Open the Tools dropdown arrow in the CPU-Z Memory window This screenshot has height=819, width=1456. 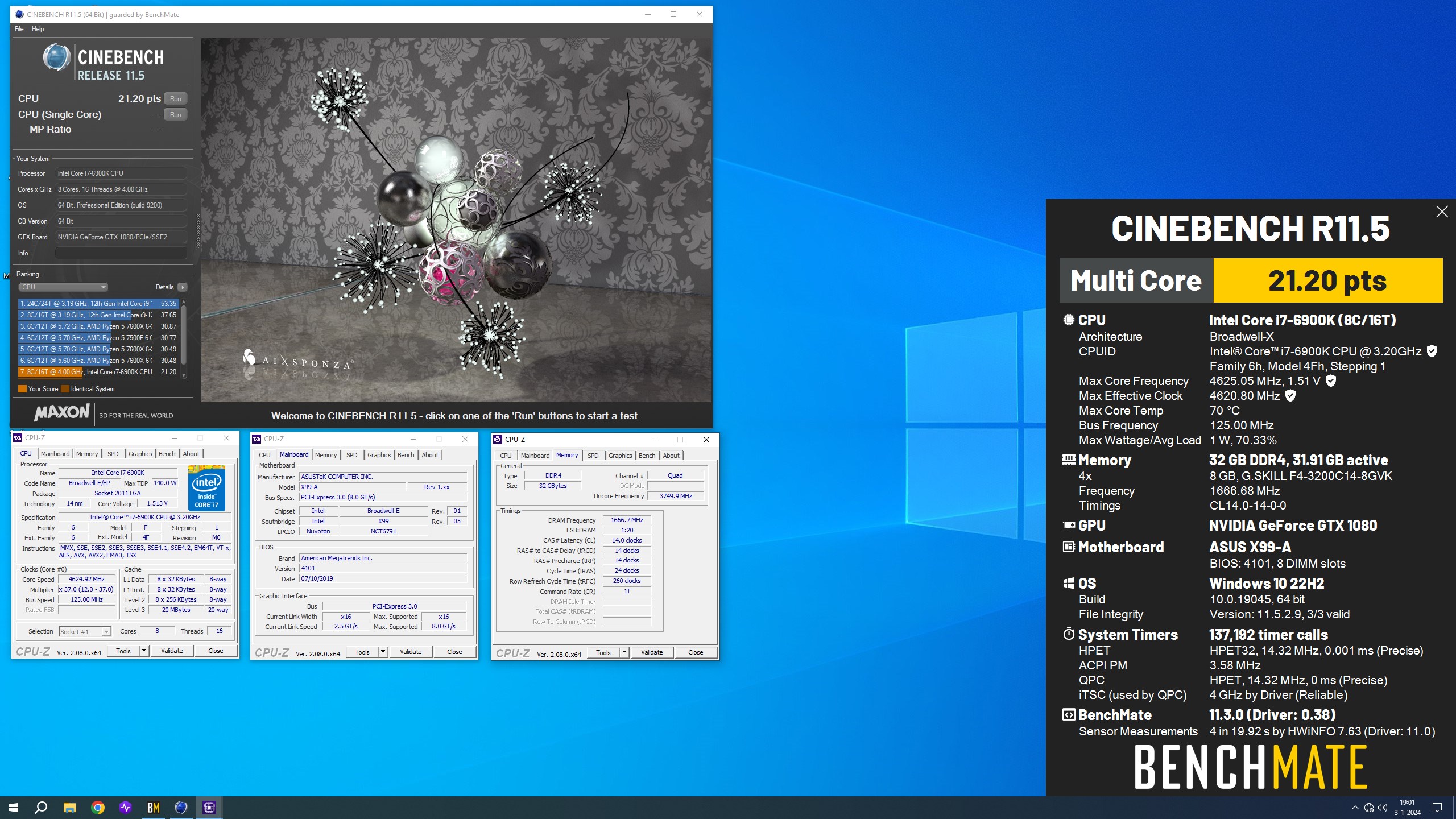click(624, 653)
